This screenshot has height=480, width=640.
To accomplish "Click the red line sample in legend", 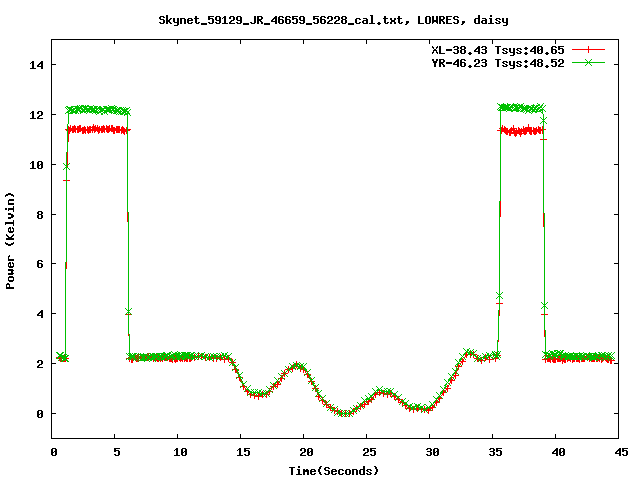I will click(x=588, y=50).
